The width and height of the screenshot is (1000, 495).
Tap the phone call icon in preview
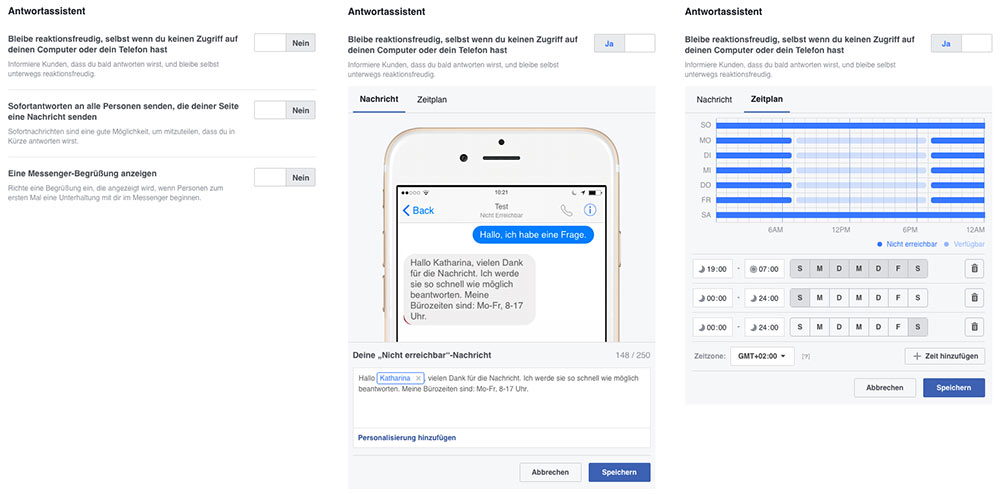click(566, 210)
